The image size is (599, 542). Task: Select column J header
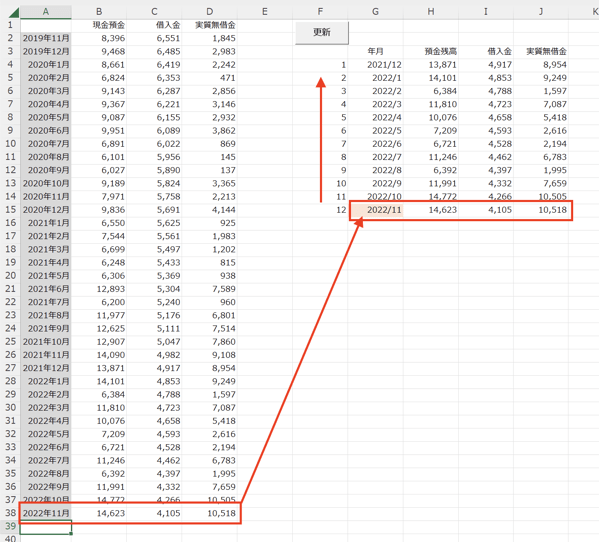pos(541,12)
